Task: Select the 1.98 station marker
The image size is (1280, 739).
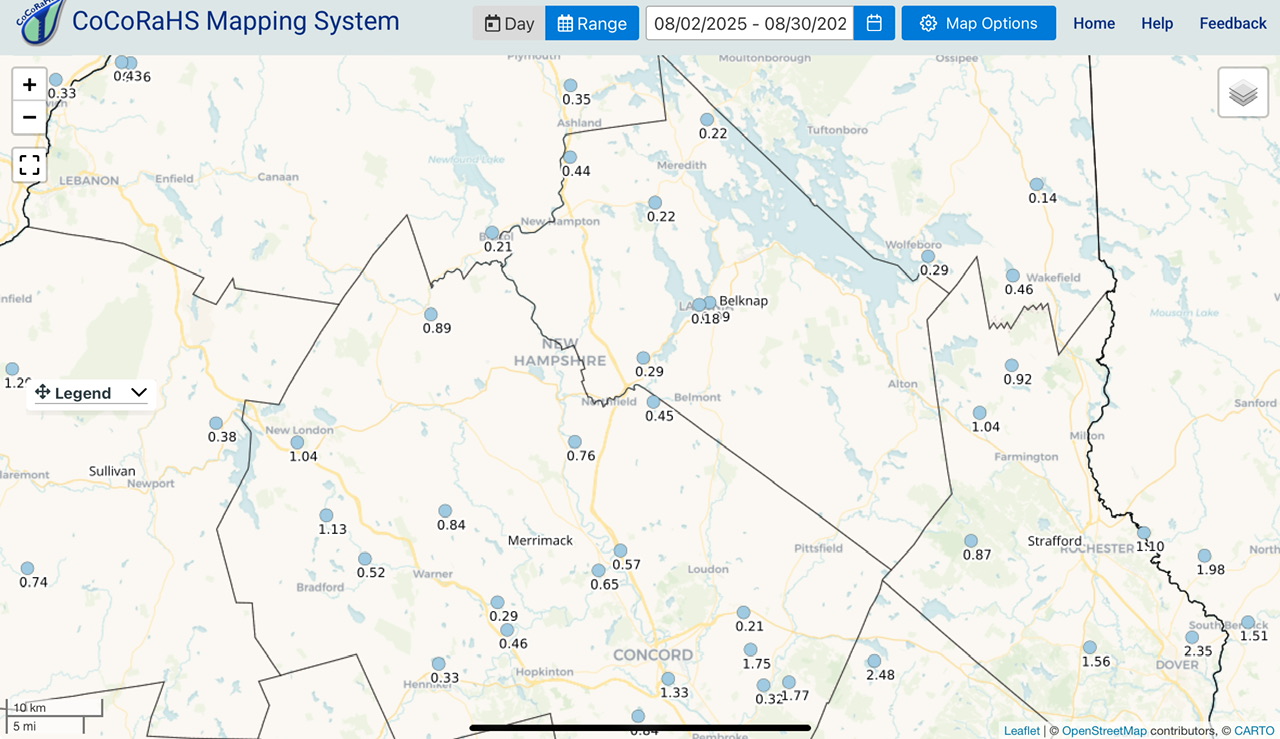Action: pos(1205,556)
